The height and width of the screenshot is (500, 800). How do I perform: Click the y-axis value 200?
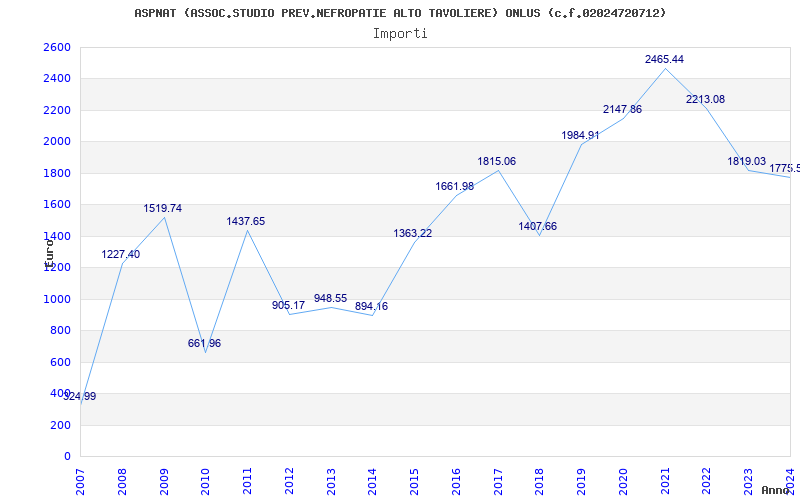coord(62,425)
